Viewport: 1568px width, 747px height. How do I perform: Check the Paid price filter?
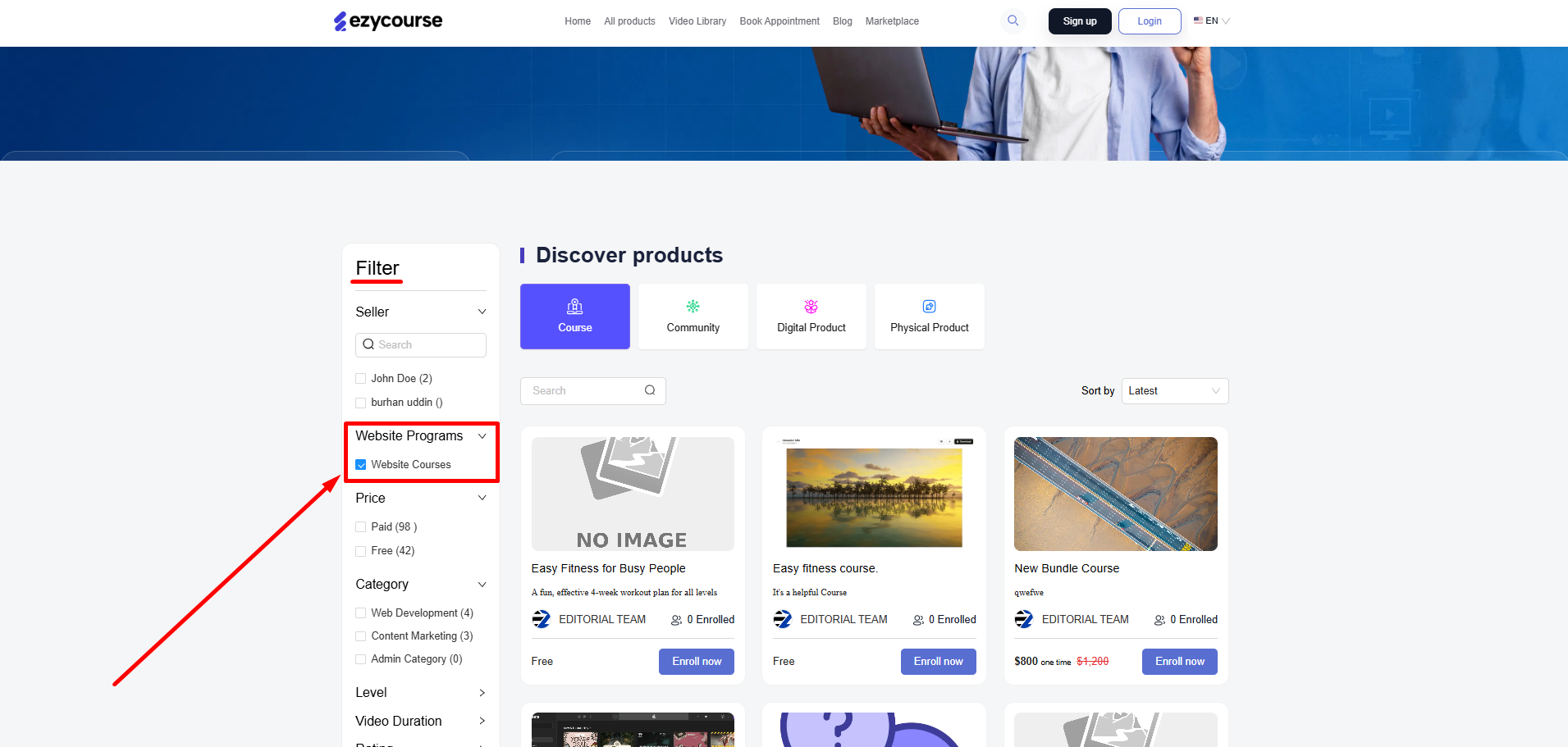click(x=360, y=527)
